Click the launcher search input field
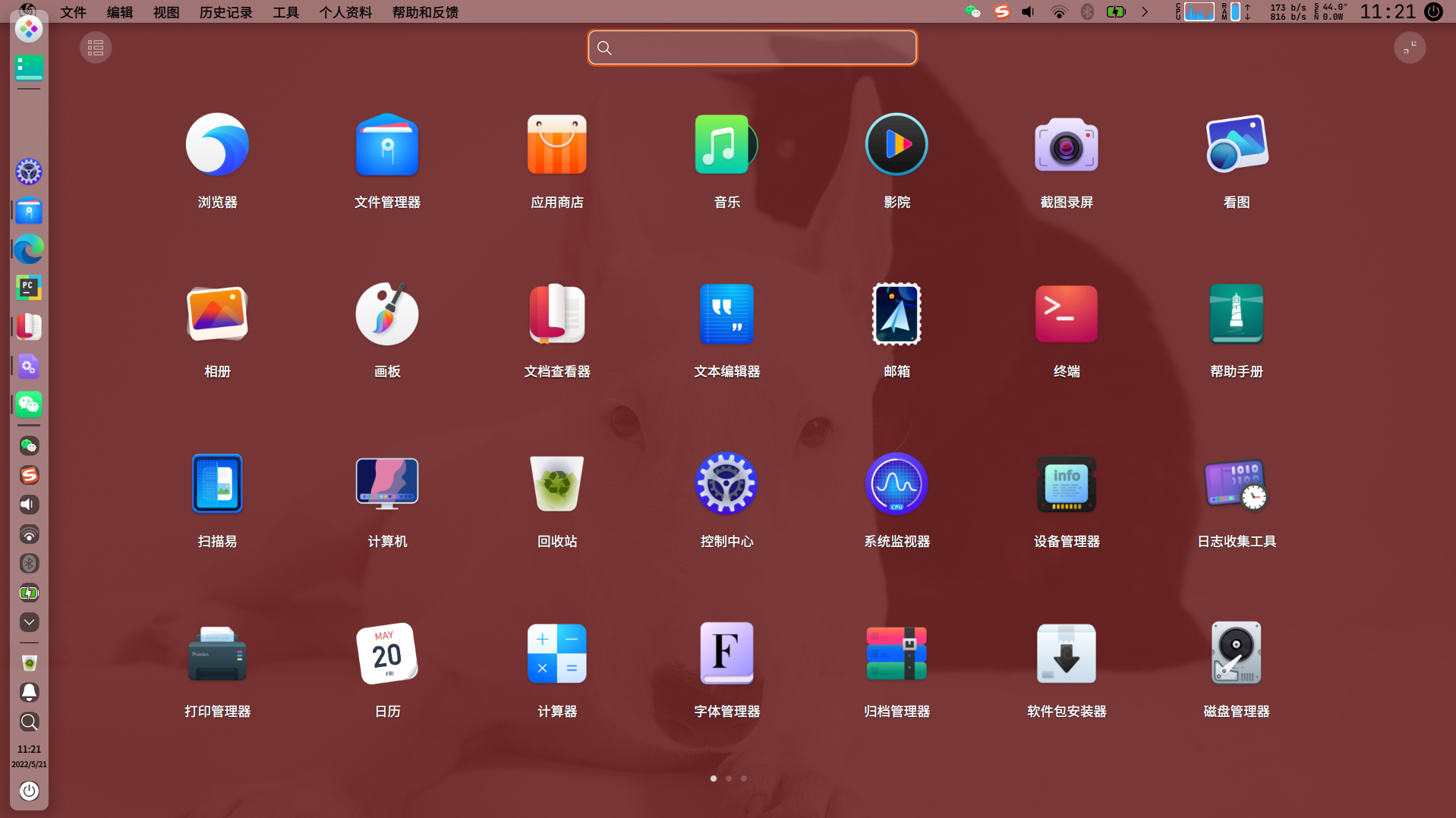This screenshot has height=818, width=1456. click(x=752, y=48)
